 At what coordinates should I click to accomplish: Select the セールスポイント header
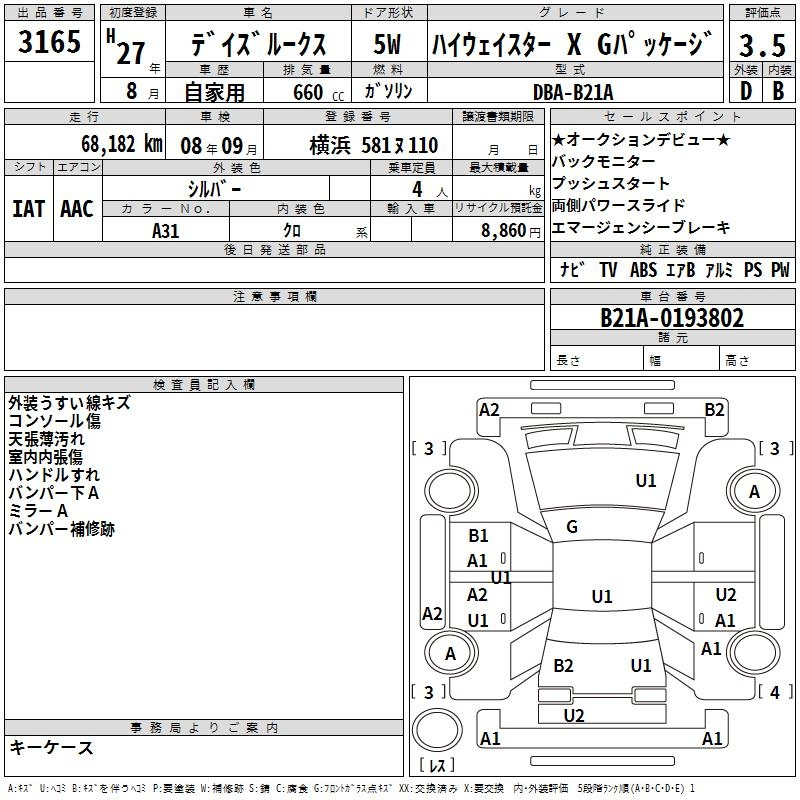coord(673,116)
